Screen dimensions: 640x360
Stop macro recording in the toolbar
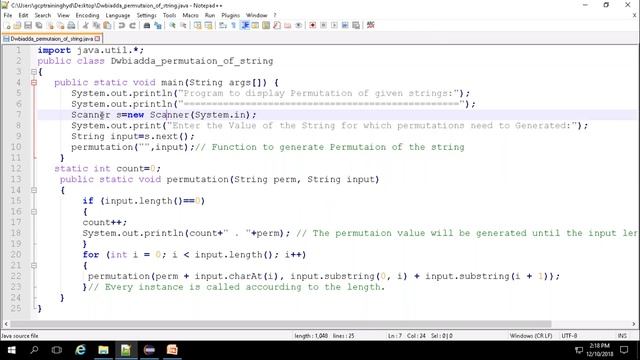point(323,25)
